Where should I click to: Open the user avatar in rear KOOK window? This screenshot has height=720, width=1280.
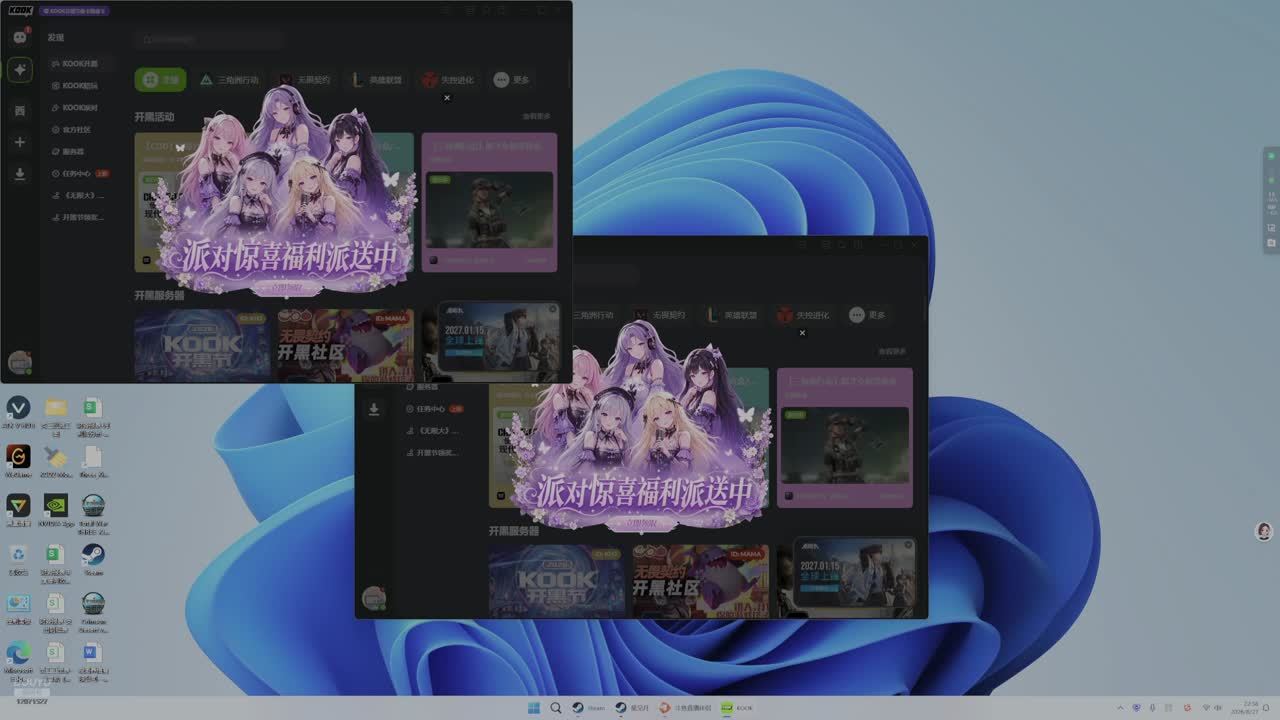(374, 598)
